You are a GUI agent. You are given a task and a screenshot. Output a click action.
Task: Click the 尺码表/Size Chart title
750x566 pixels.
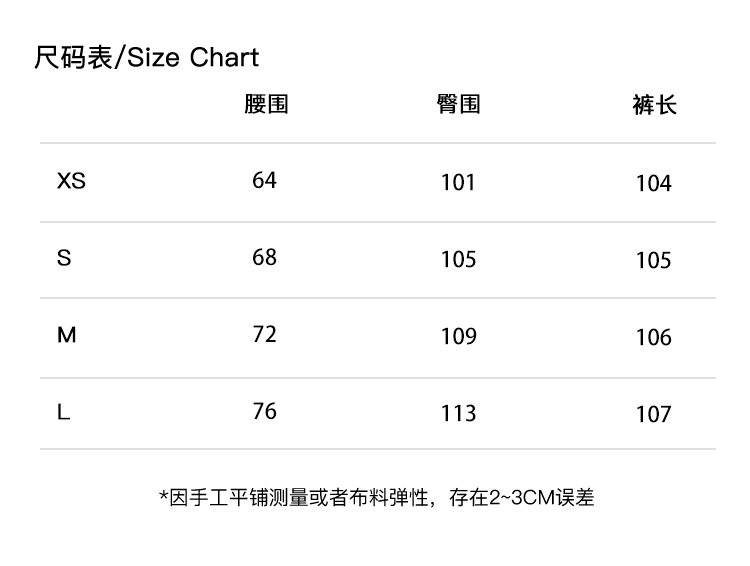146,57
